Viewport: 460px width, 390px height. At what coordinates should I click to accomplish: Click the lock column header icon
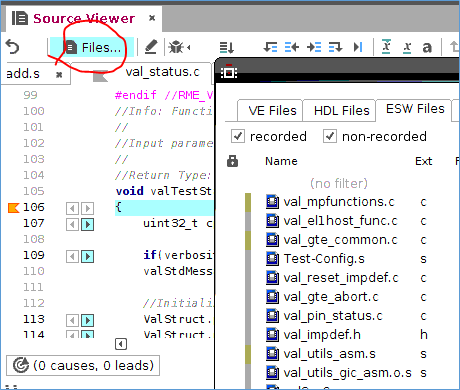pos(232,161)
